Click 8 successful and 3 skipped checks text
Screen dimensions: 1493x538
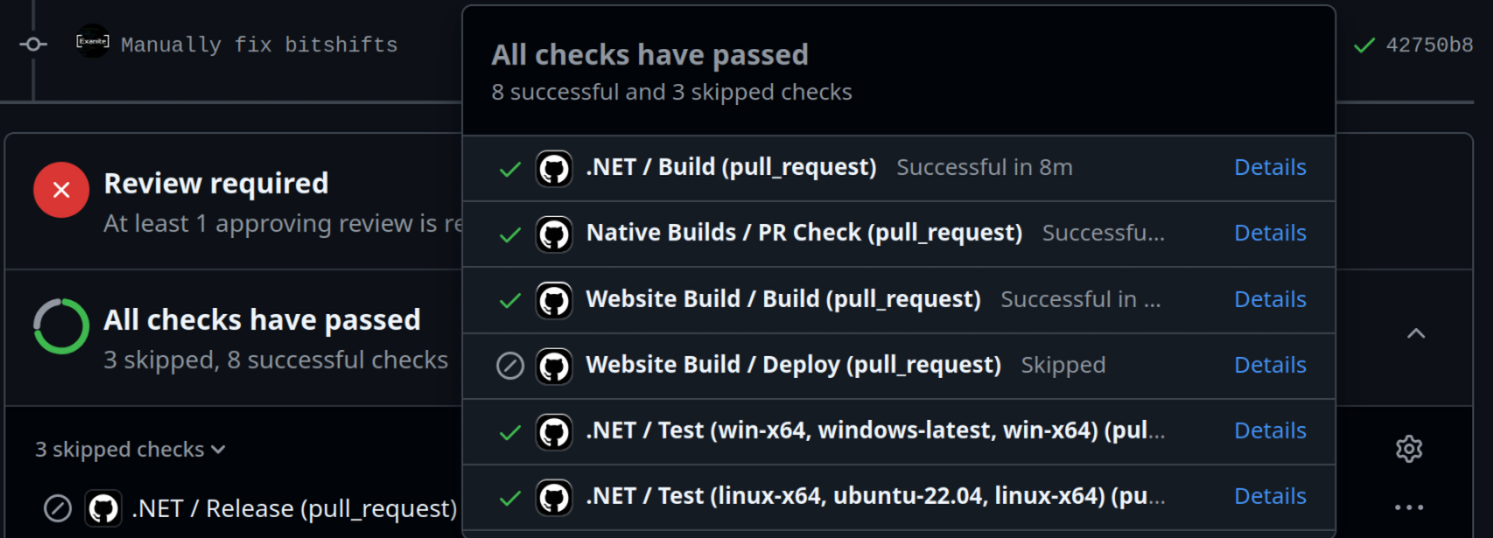[x=672, y=93]
